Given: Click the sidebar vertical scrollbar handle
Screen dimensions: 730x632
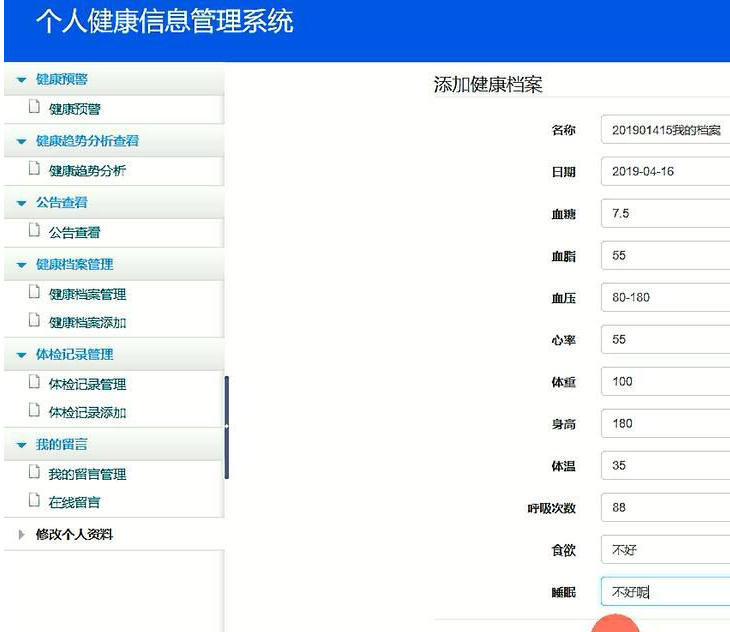Looking at the screenshot, I should coord(227,427).
